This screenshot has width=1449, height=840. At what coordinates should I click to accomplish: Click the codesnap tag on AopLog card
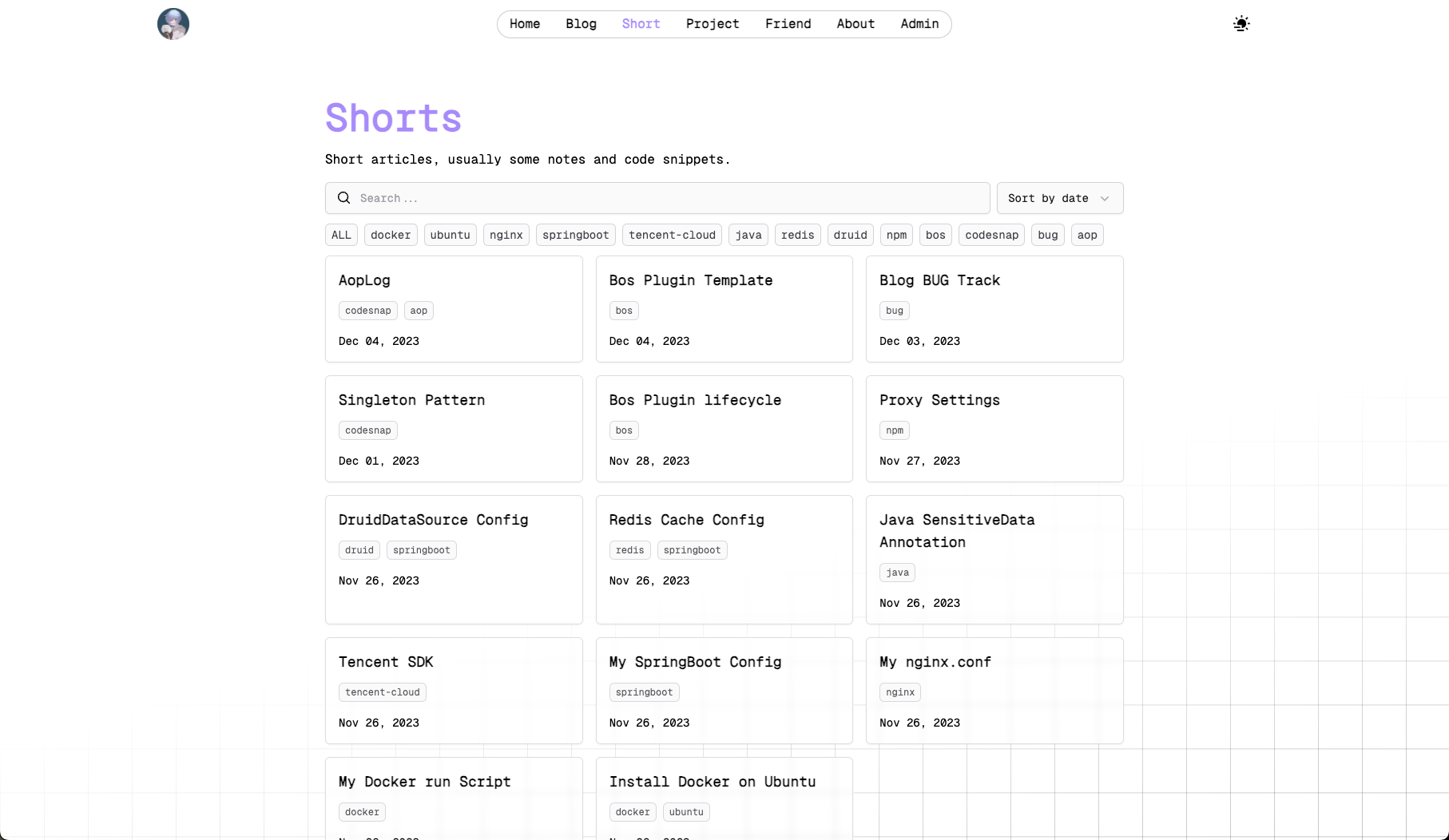(x=368, y=311)
